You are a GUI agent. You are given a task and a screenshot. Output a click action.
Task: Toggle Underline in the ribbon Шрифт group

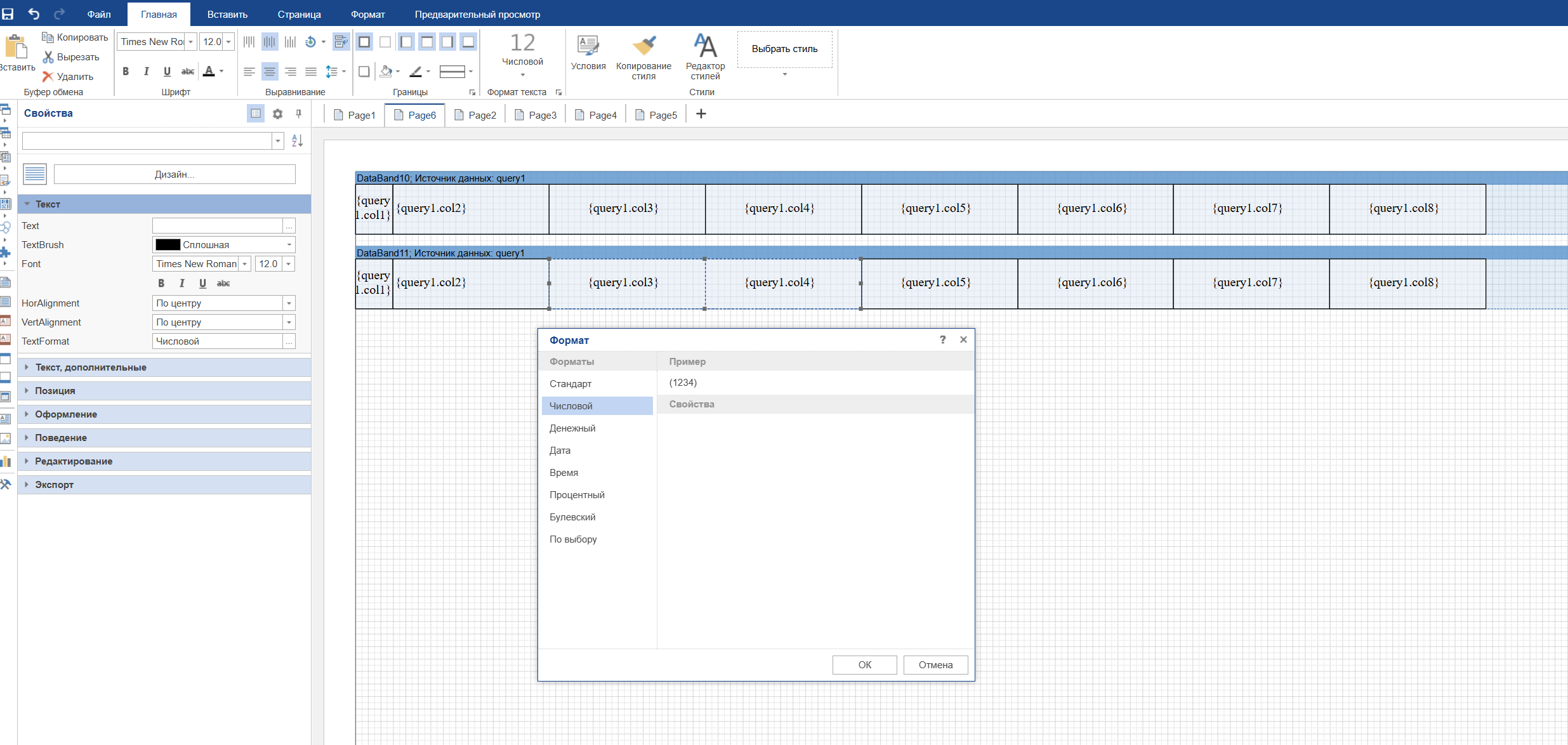[x=167, y=71]
